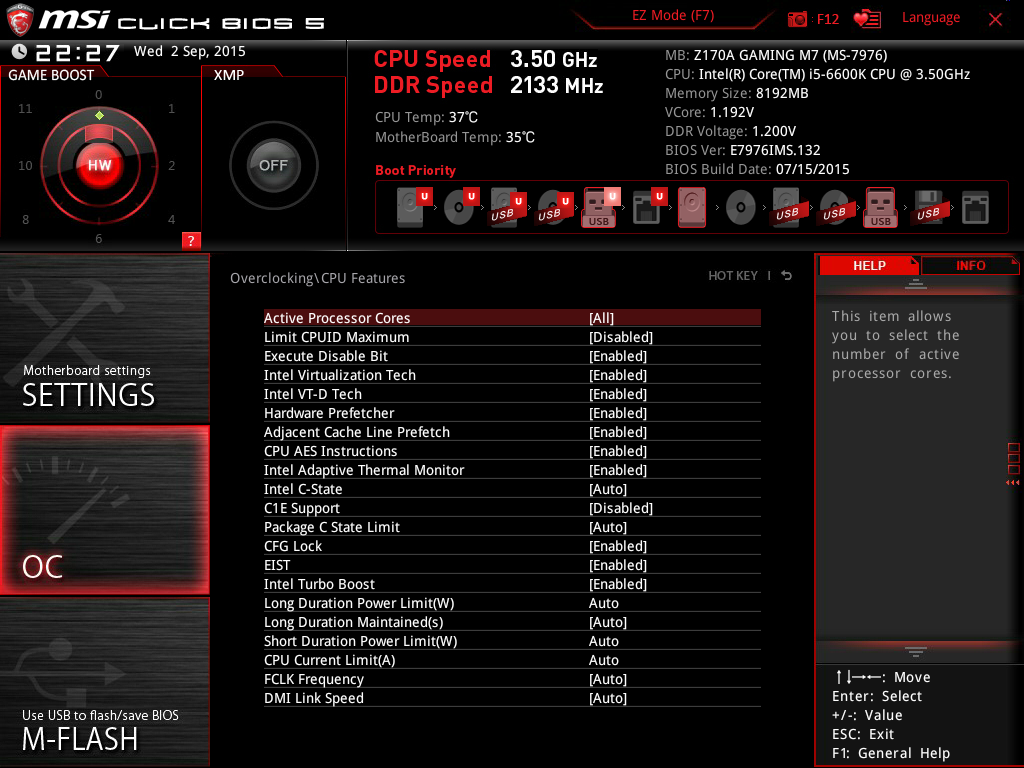Image resolution: width=1024 pixels, height=768 pixels.
Task: Select USB floppy boot device icon
Action: pos(928,207)
